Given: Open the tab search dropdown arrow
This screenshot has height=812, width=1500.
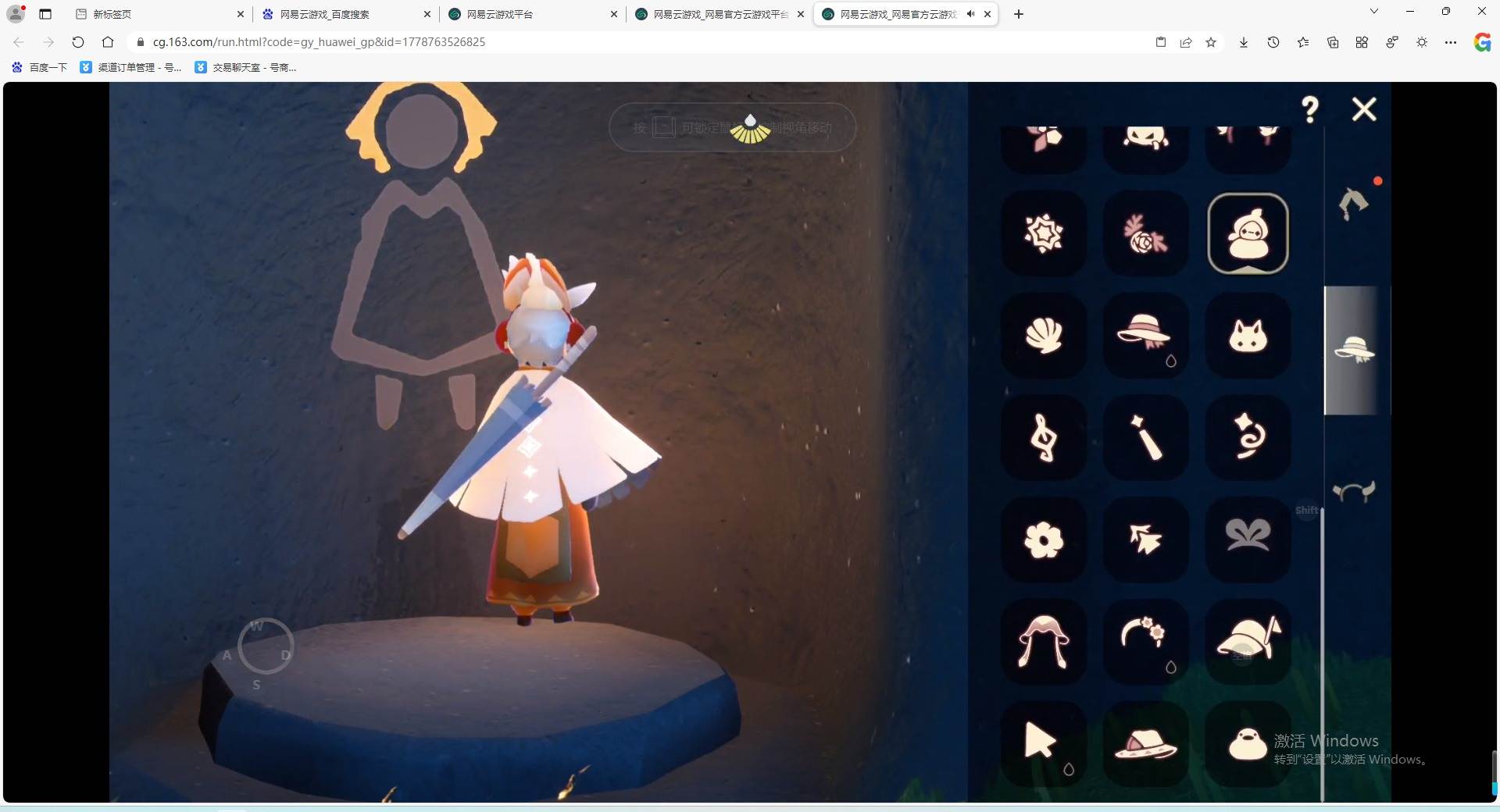Looking at the screenshot, I should [x=1374, y=12].
